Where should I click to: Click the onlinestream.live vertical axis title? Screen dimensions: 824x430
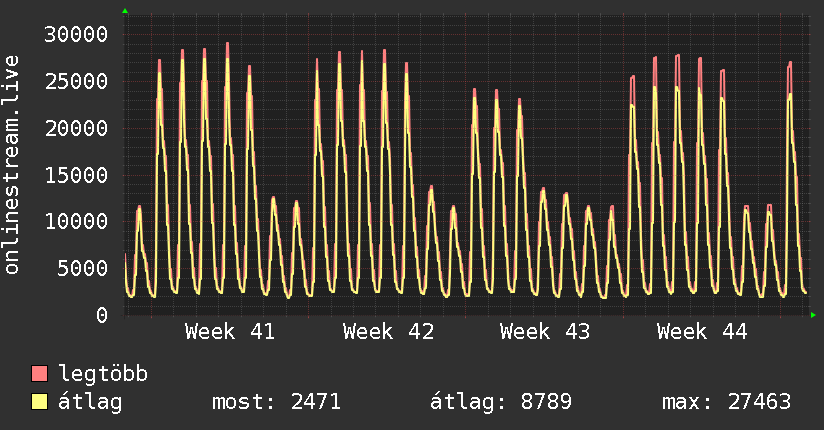(11, 165)
